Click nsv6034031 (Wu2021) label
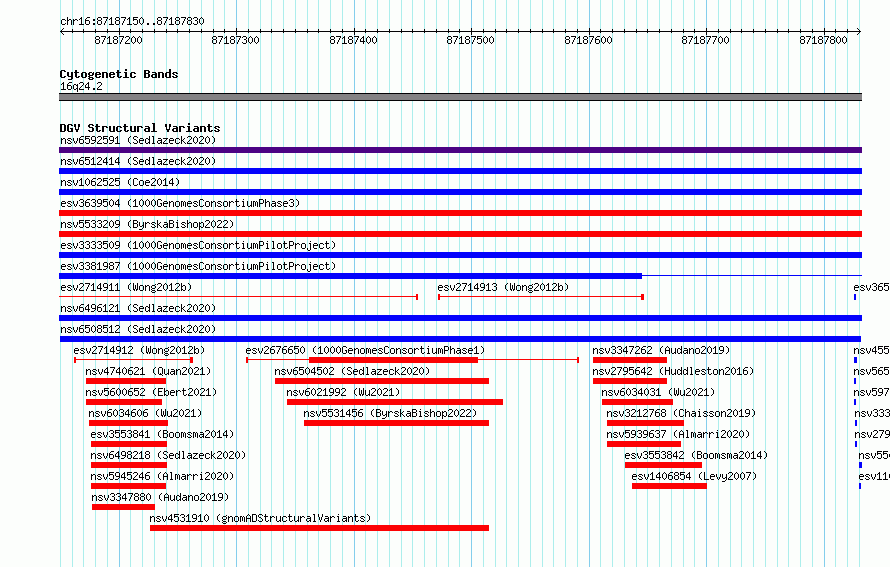The width and height of the screenshot is (890, 567). (658, 392)
